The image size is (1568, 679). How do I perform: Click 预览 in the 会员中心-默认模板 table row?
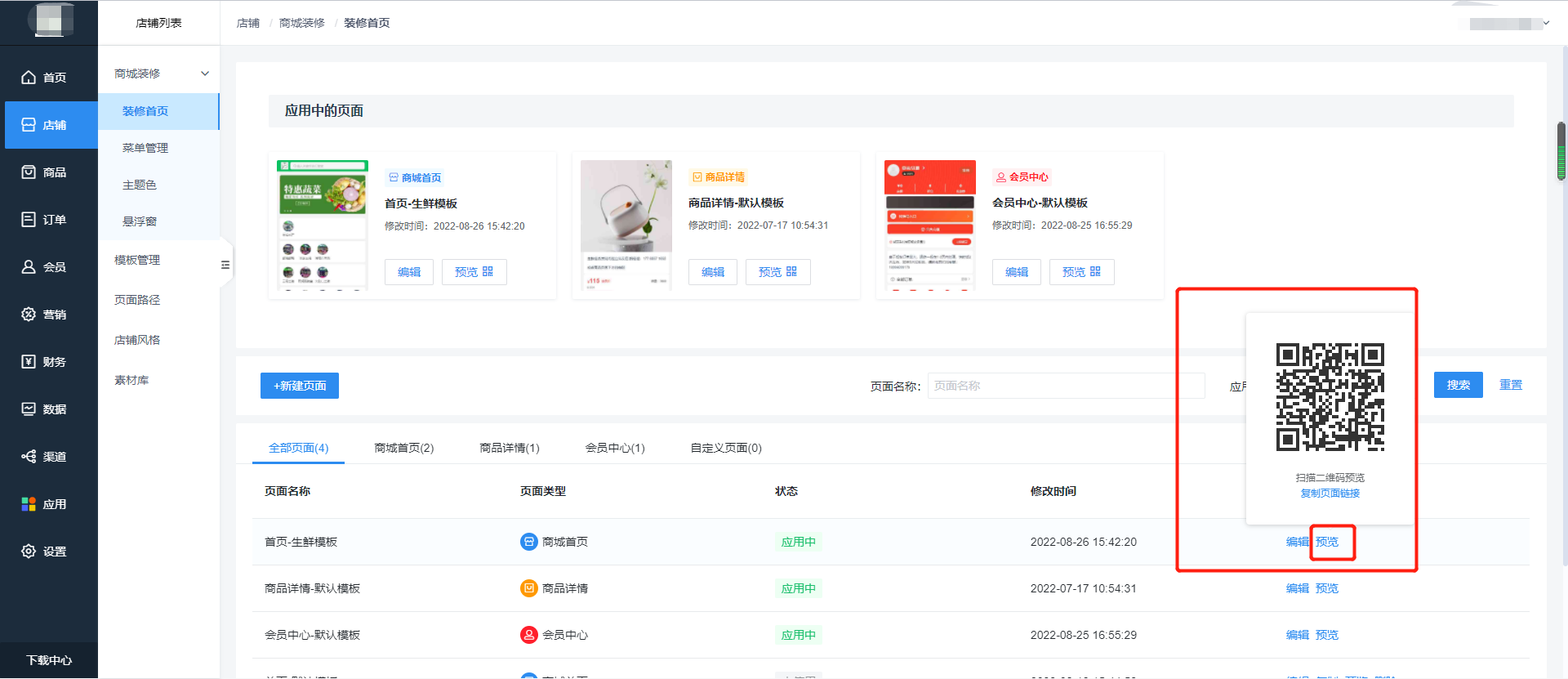tap(1327, 635)
